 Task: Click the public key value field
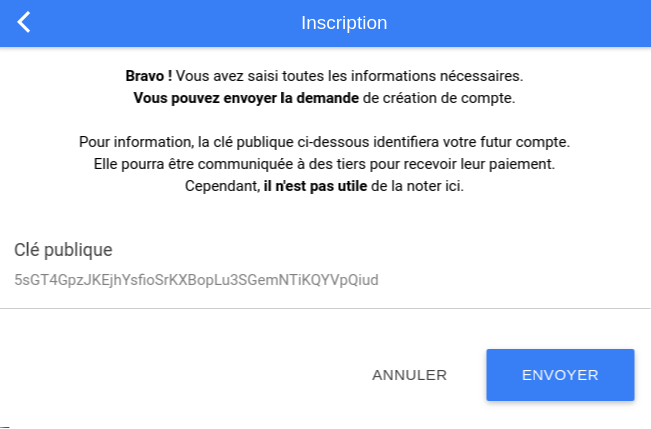coord(196,280)
